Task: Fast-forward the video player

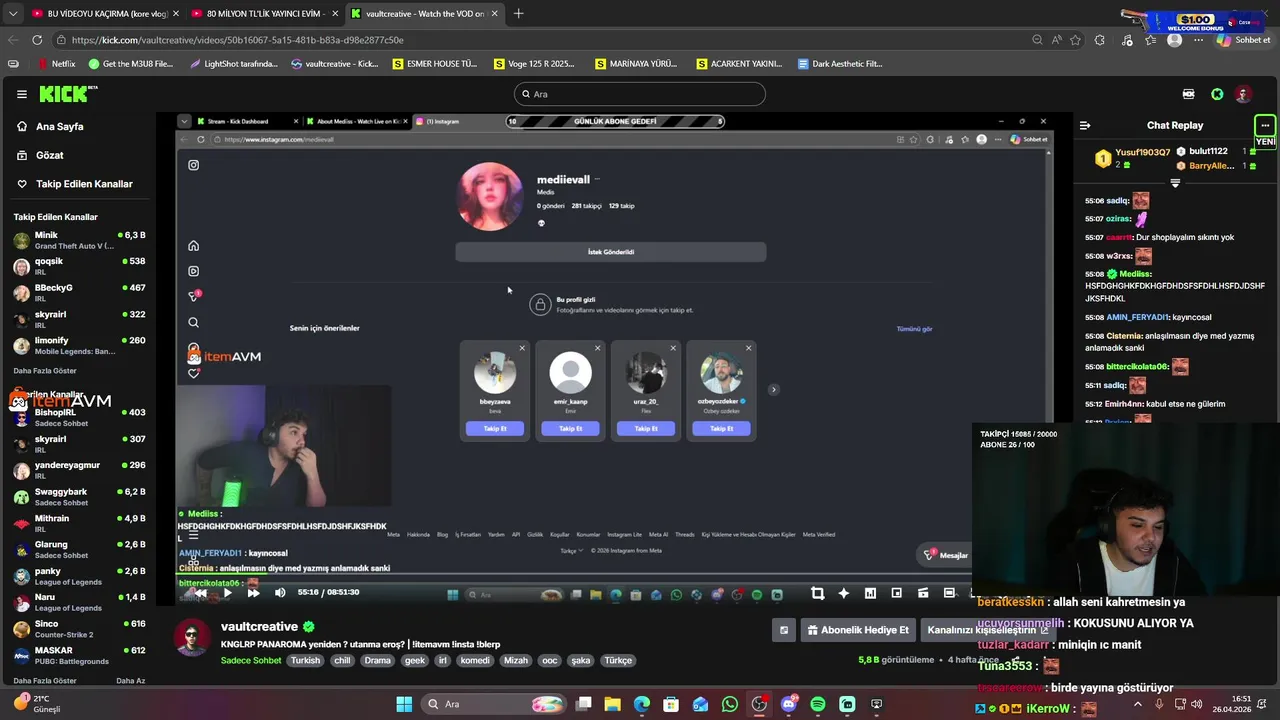Action: pyautogui.click(x=253, y=593)
